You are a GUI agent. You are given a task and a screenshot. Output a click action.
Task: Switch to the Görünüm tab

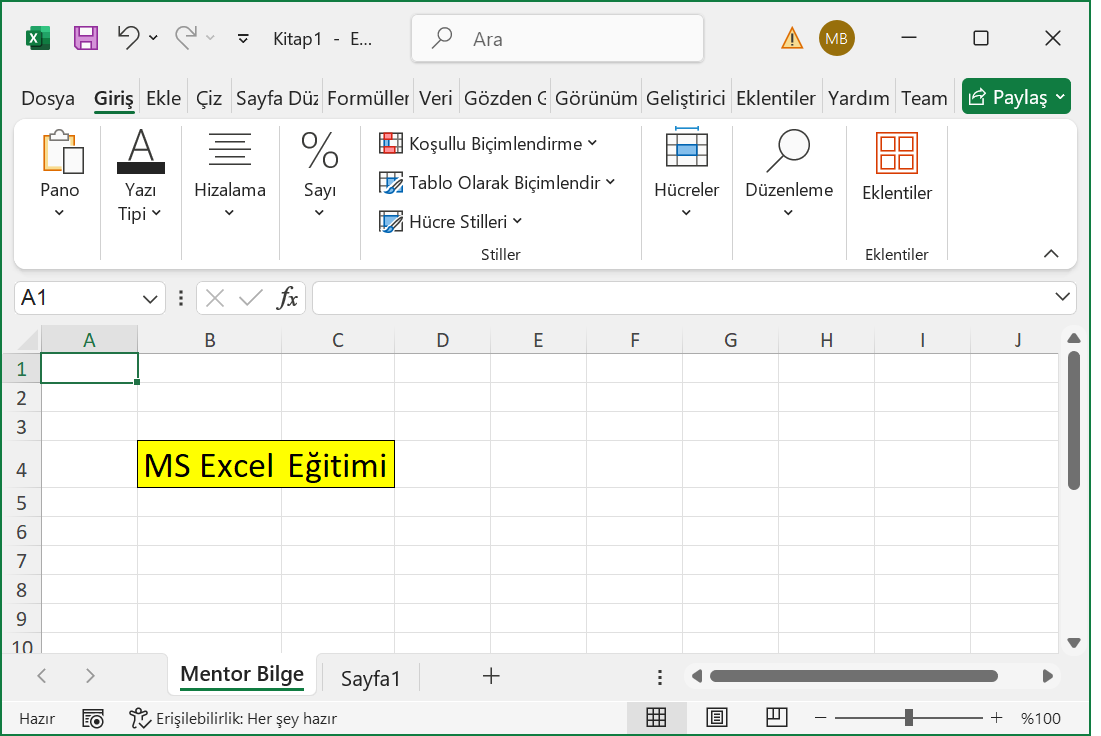(596, 98)
